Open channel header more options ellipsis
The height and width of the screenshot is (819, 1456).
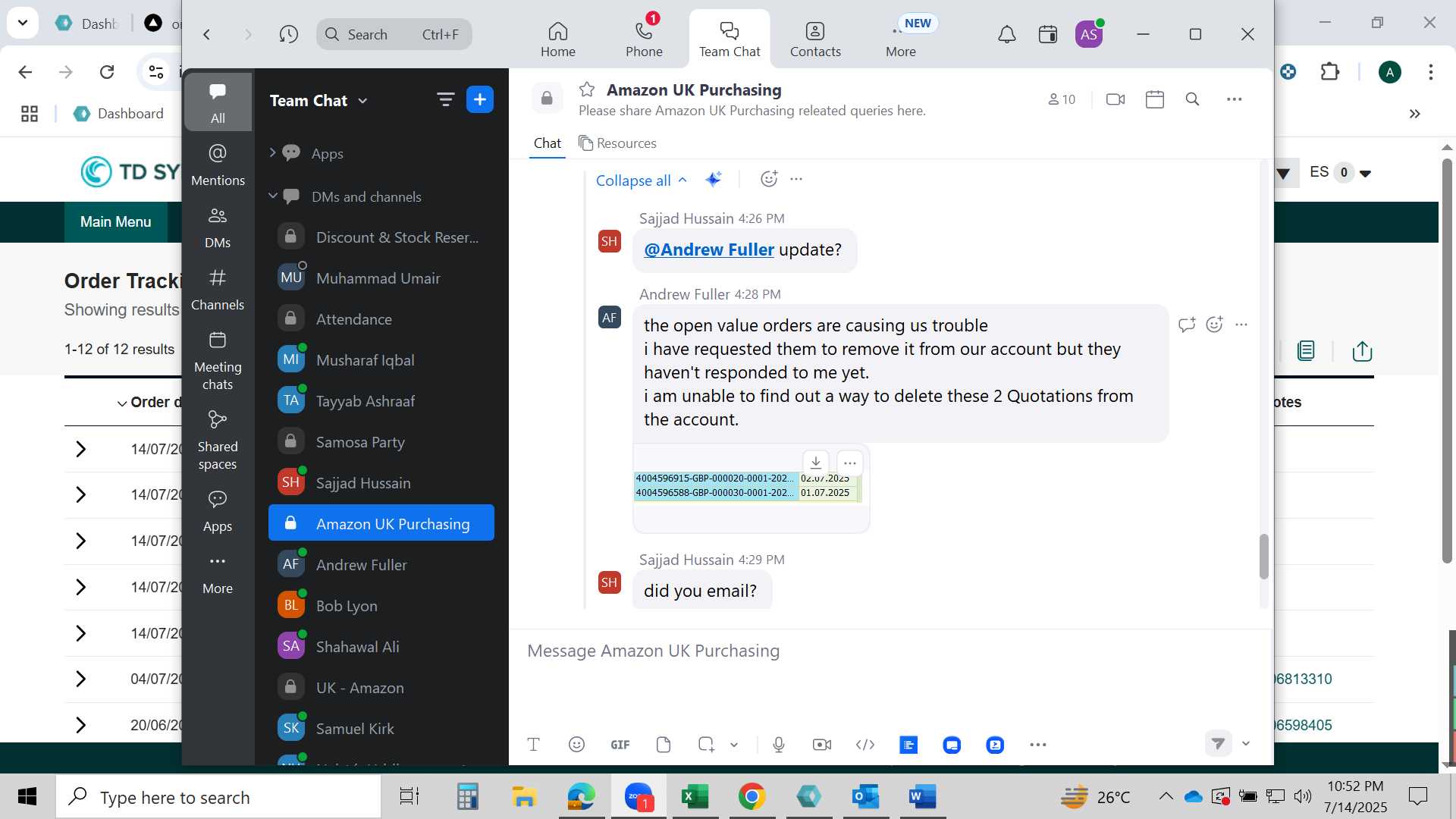coord(1235,99)
